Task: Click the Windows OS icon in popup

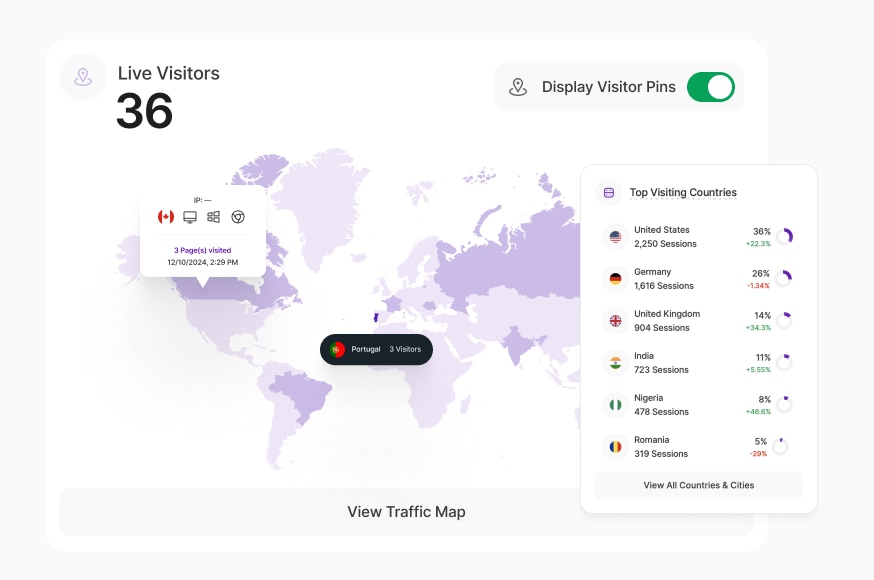Action: 213,217
